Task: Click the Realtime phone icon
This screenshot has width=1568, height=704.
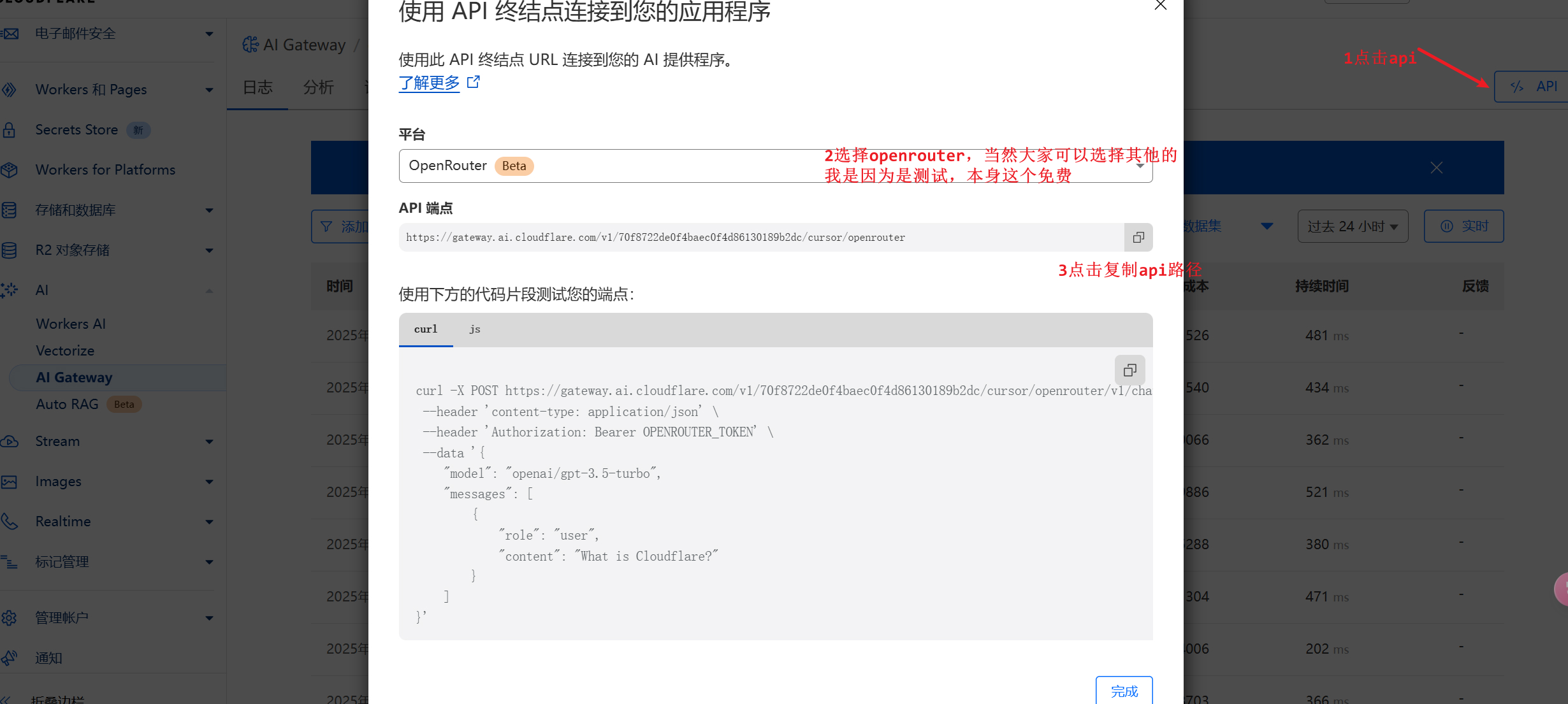Action: (9, 522)
